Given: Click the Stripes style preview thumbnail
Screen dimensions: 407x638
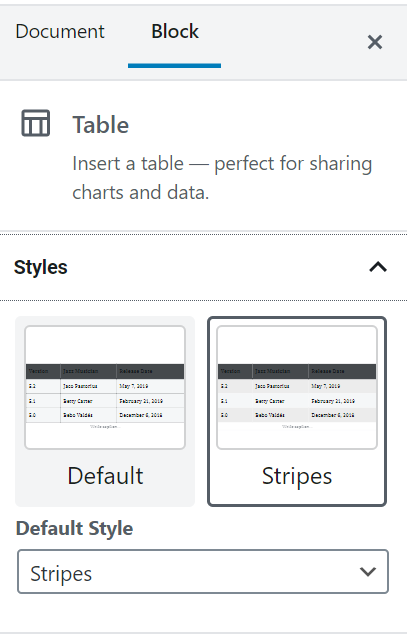Looking at the screenshot, I should point(297,387).
